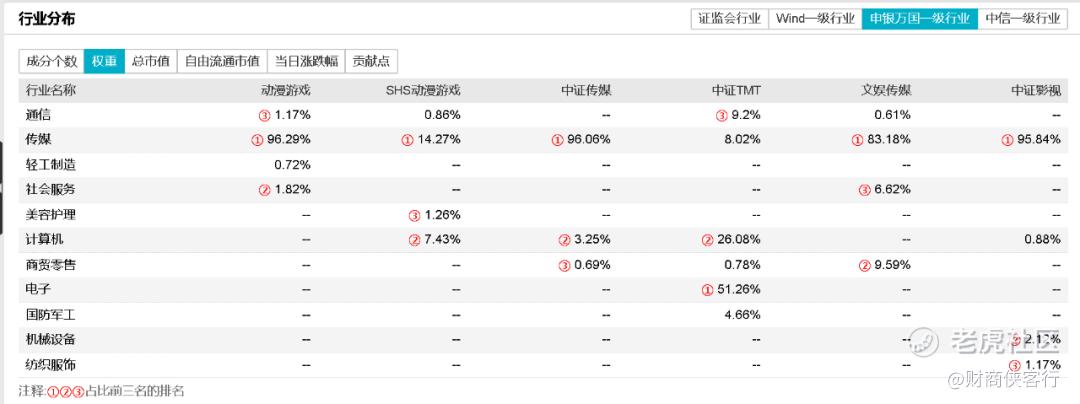1080x404 pixels.
Task: Switch to 当日涨跌幅 tab
Action: [x=305, y=61]
